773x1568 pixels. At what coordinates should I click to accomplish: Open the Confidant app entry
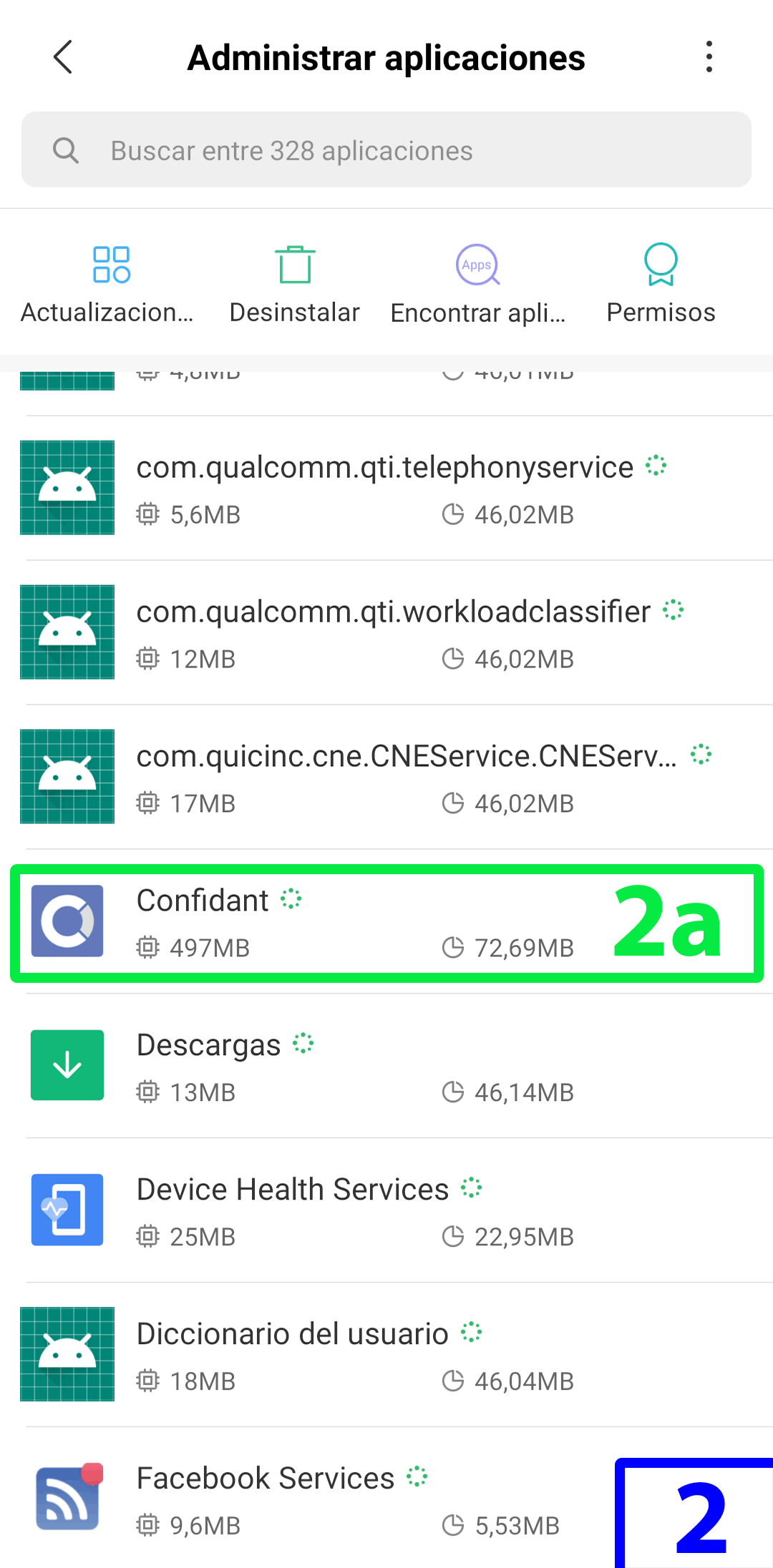[386, 923]
